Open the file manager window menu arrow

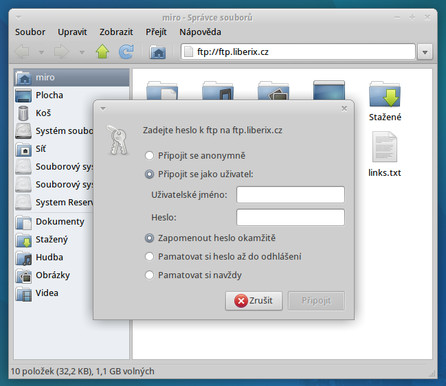19,17
